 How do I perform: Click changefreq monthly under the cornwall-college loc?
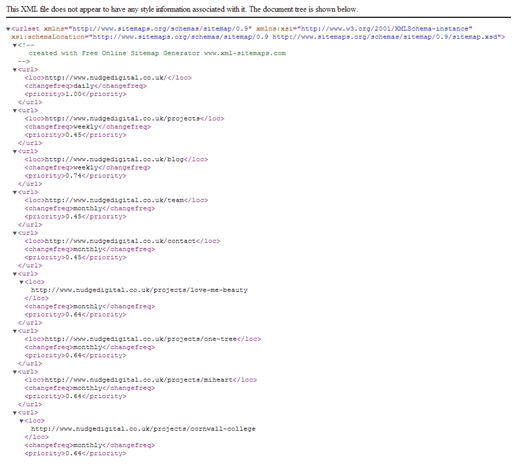(89, 445)
